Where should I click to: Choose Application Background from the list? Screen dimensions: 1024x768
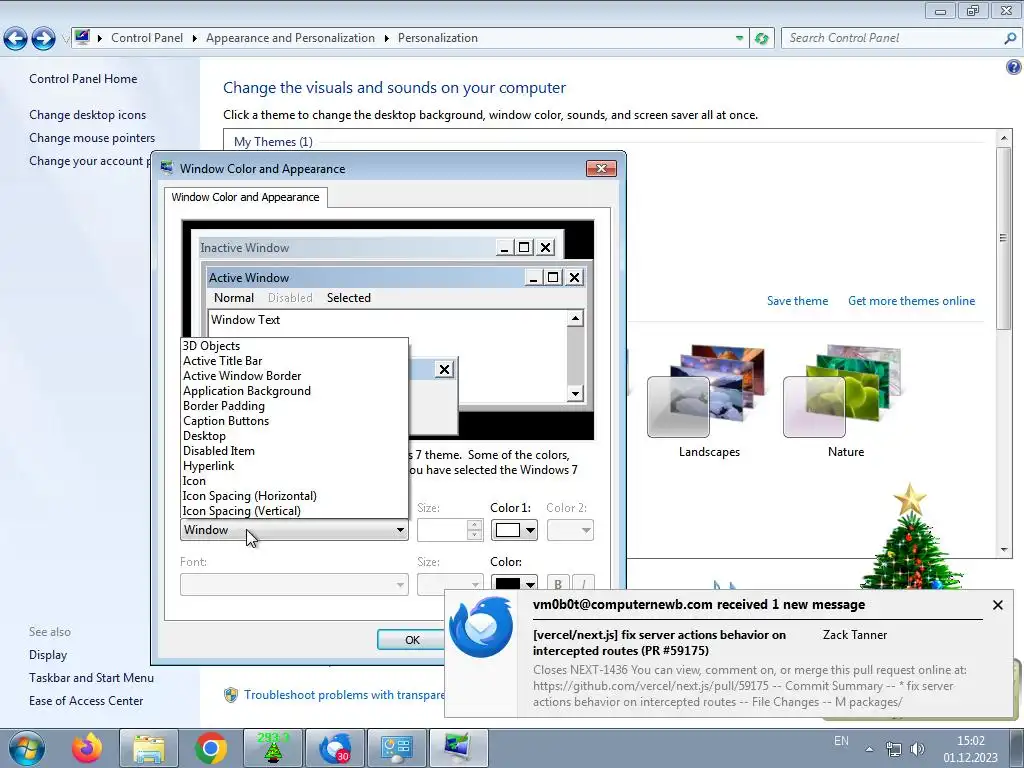coord(294,391)
